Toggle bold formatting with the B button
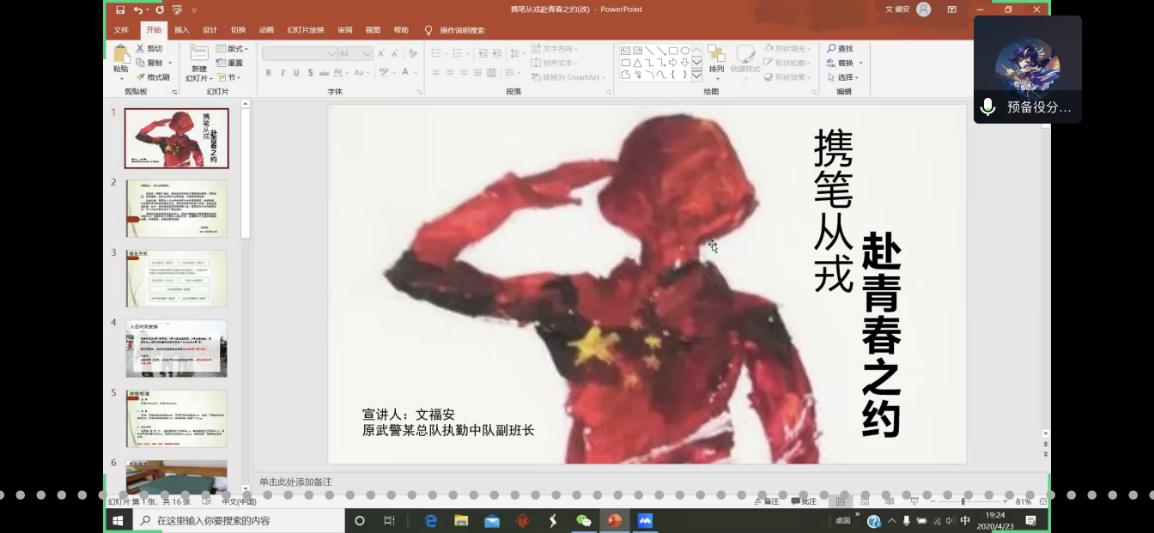This screenshot has width=1154, height=533. 269,73
